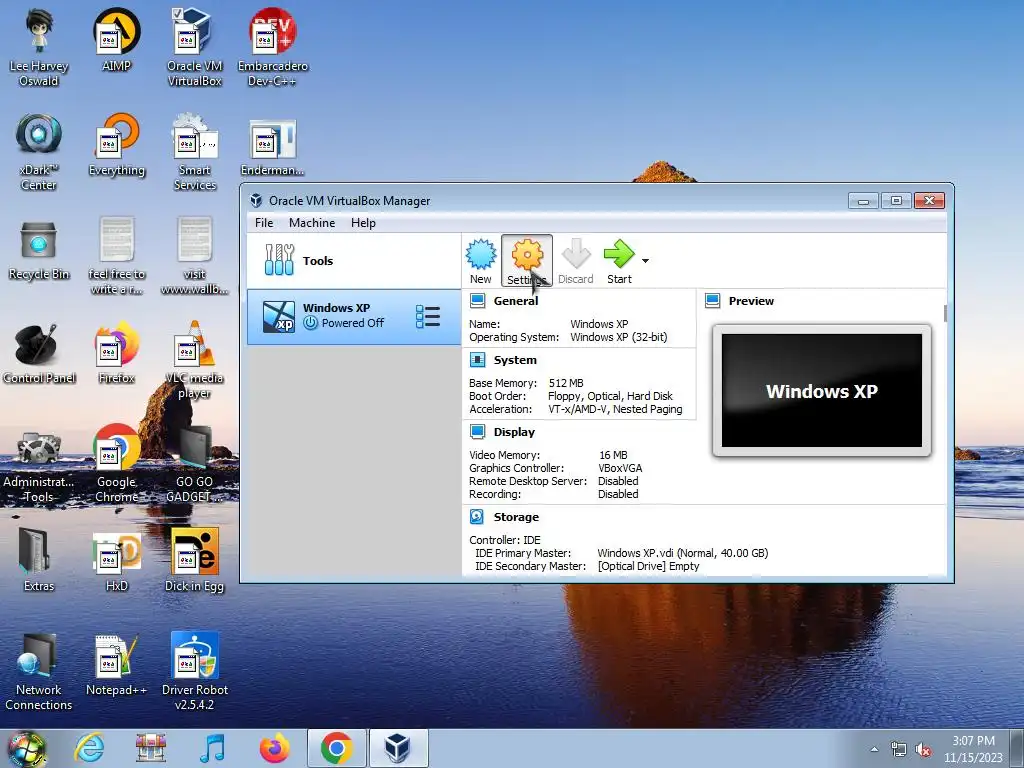Screen dimensions: 1024x768
Task: Click the network tray icon
Action: [x=899, y=750]
